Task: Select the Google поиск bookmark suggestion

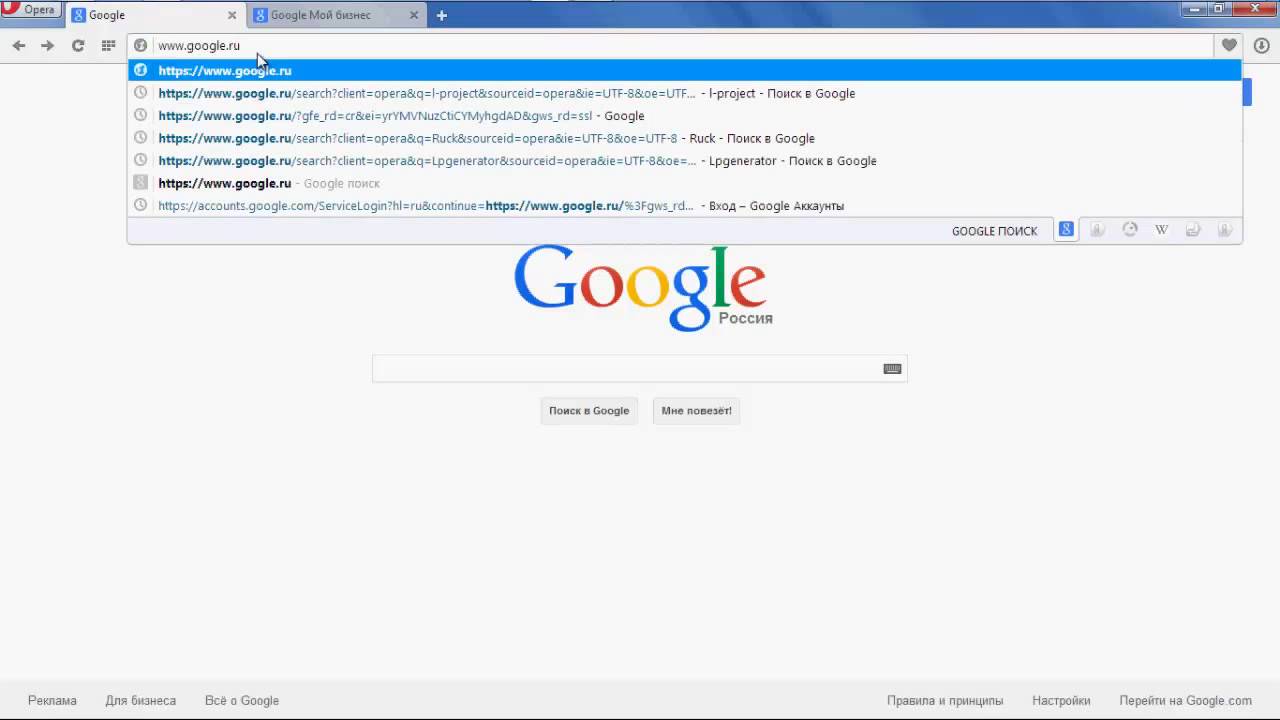Action: [x=685, y=183]
